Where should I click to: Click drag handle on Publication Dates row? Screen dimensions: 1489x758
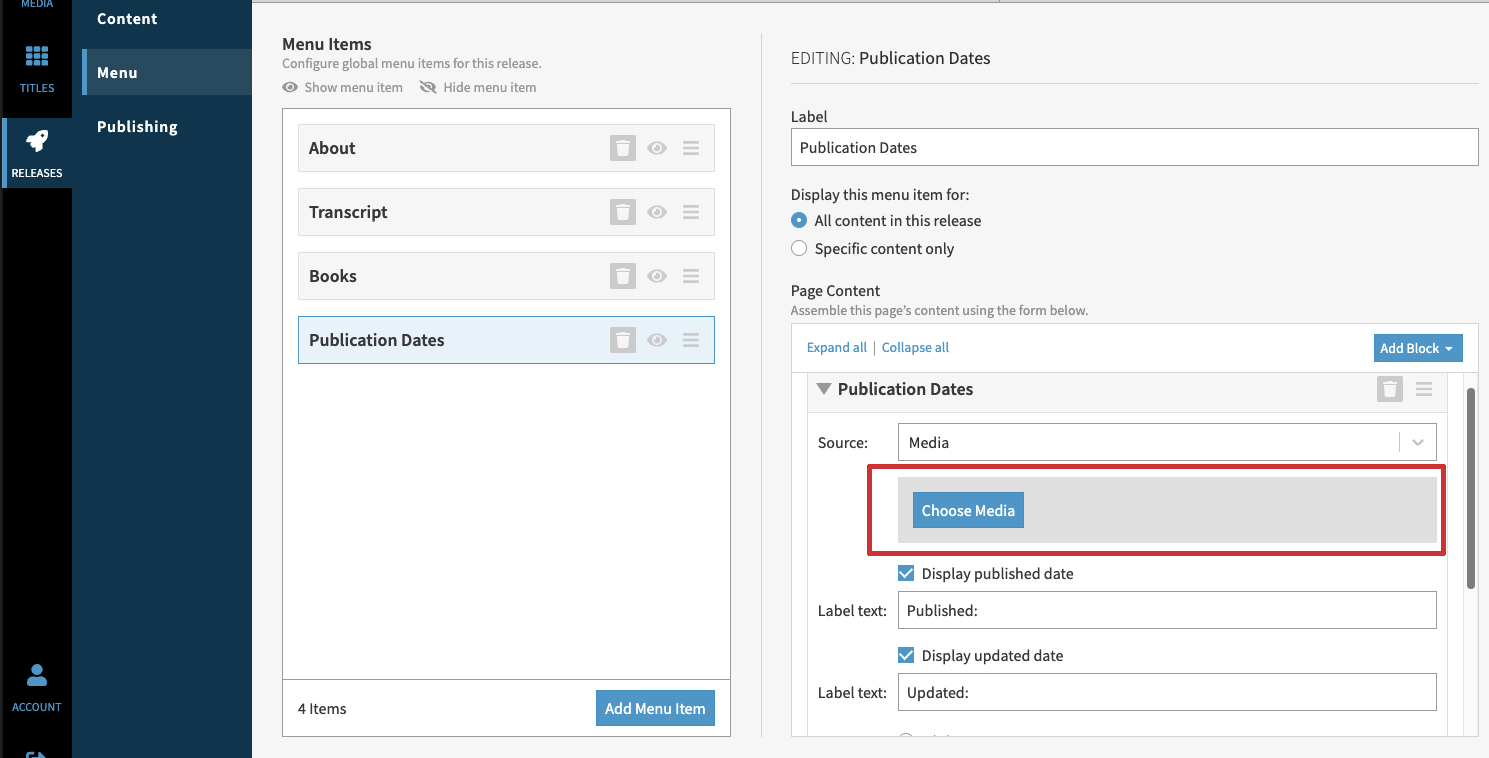coord(690,340)
